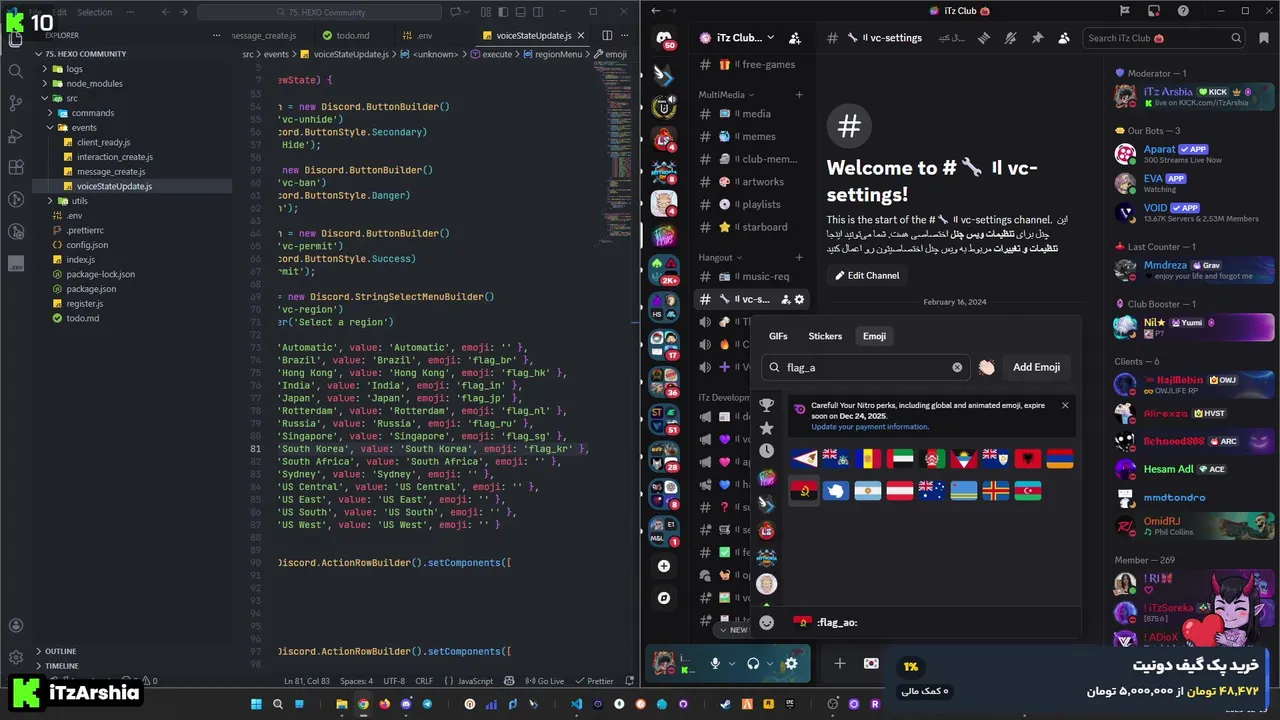Click Split Editor icon in VS Code
The width and height of the screenshot is (1280, 720).
tap(609, 35)
